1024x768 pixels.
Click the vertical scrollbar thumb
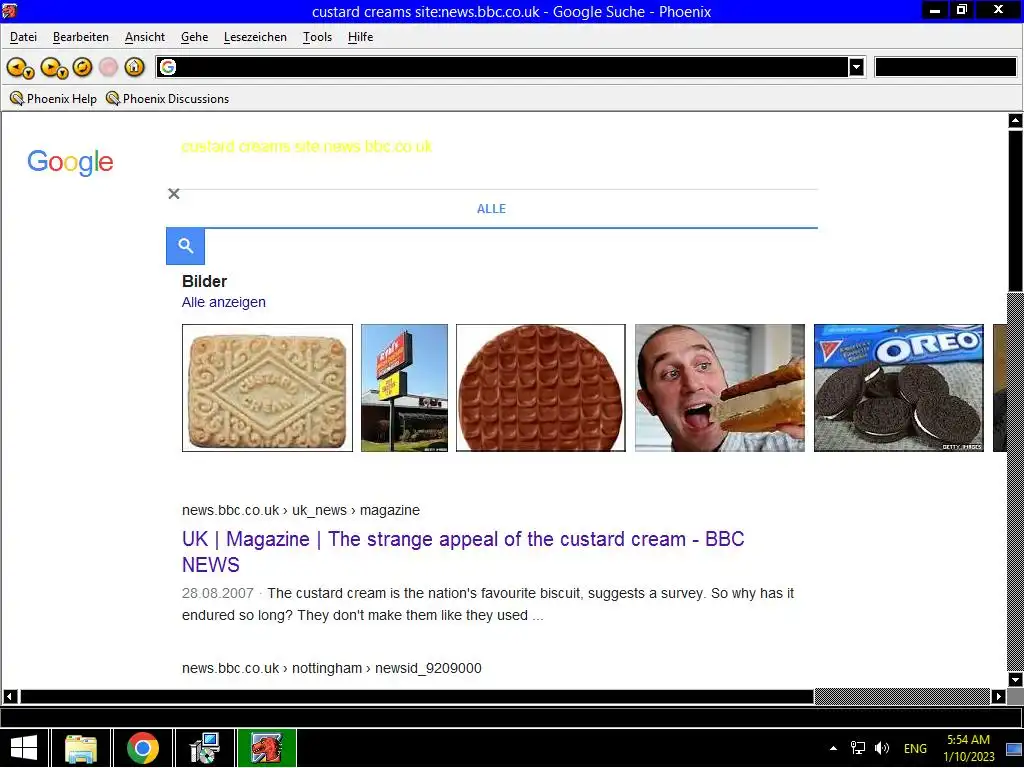(x=1016, y=210)
